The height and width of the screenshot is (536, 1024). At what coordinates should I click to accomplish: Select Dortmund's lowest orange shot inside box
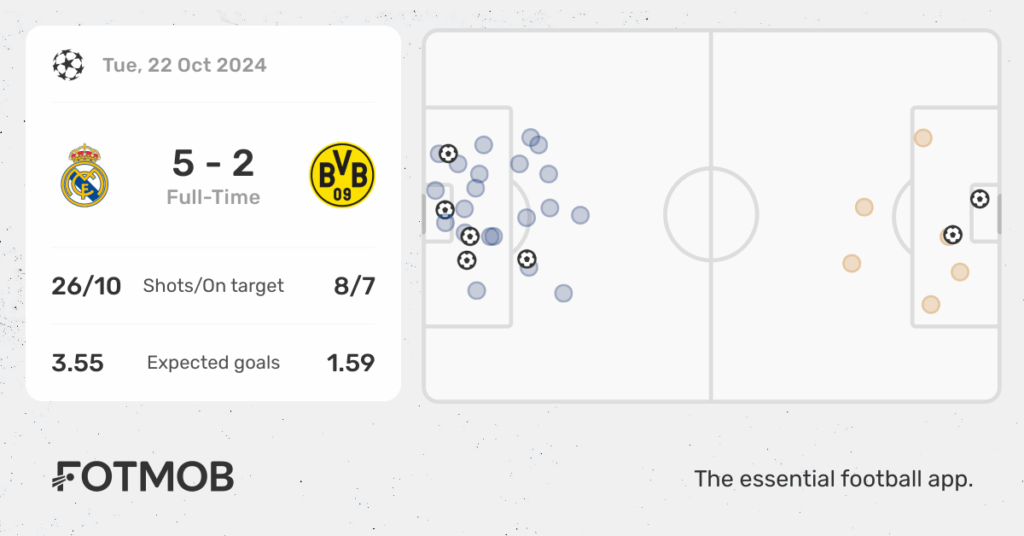click(931, 304)
